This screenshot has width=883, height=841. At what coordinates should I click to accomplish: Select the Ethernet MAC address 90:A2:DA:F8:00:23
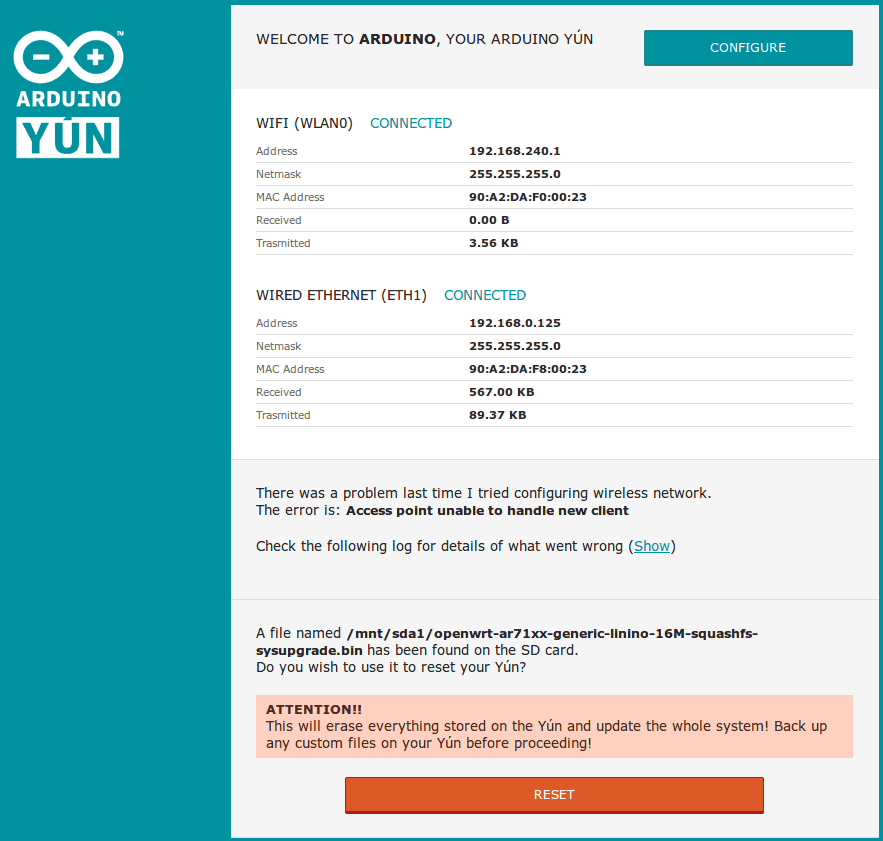(x=527, y=369)
